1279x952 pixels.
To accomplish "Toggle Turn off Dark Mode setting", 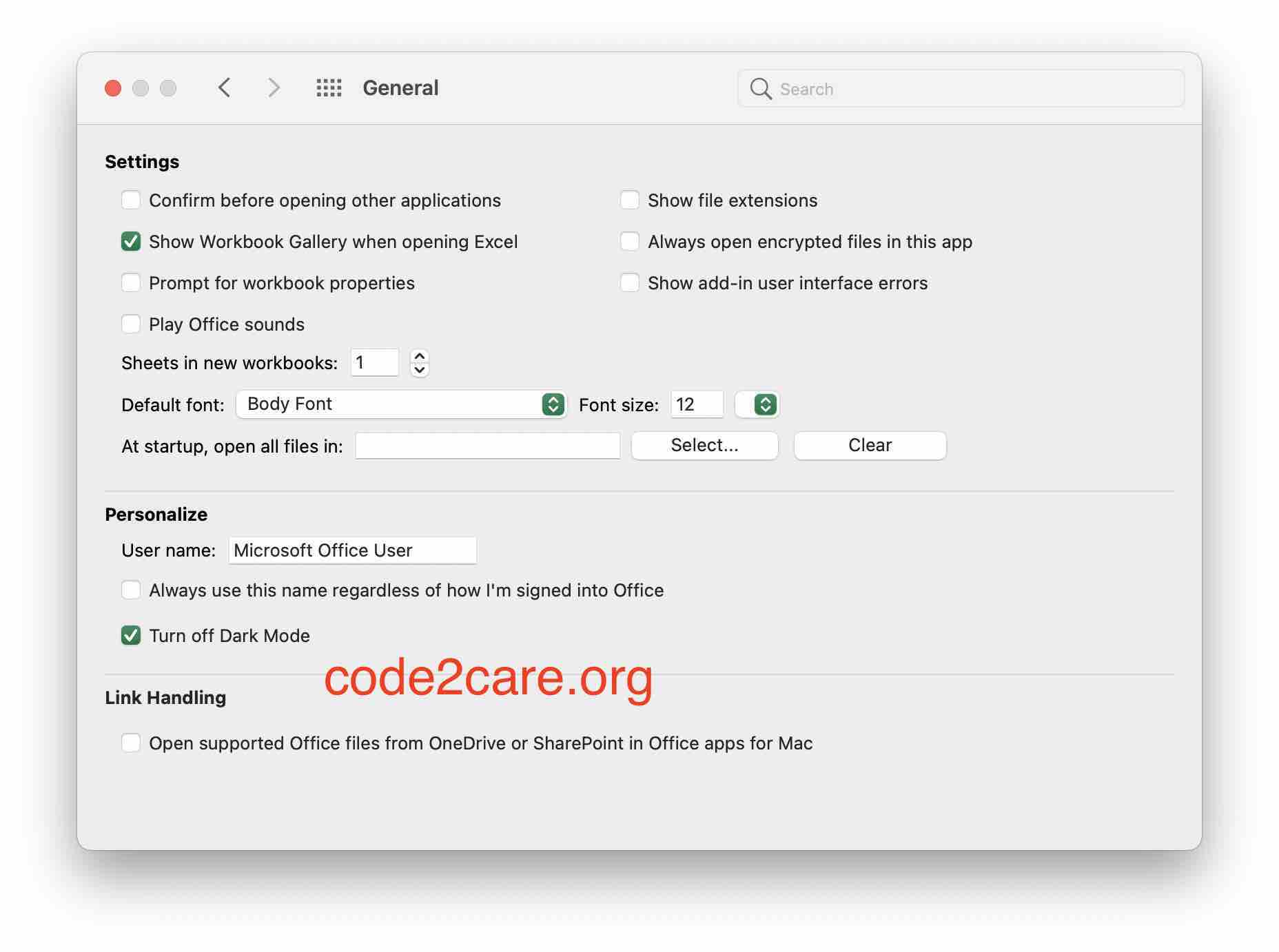I will pos(131,635).
